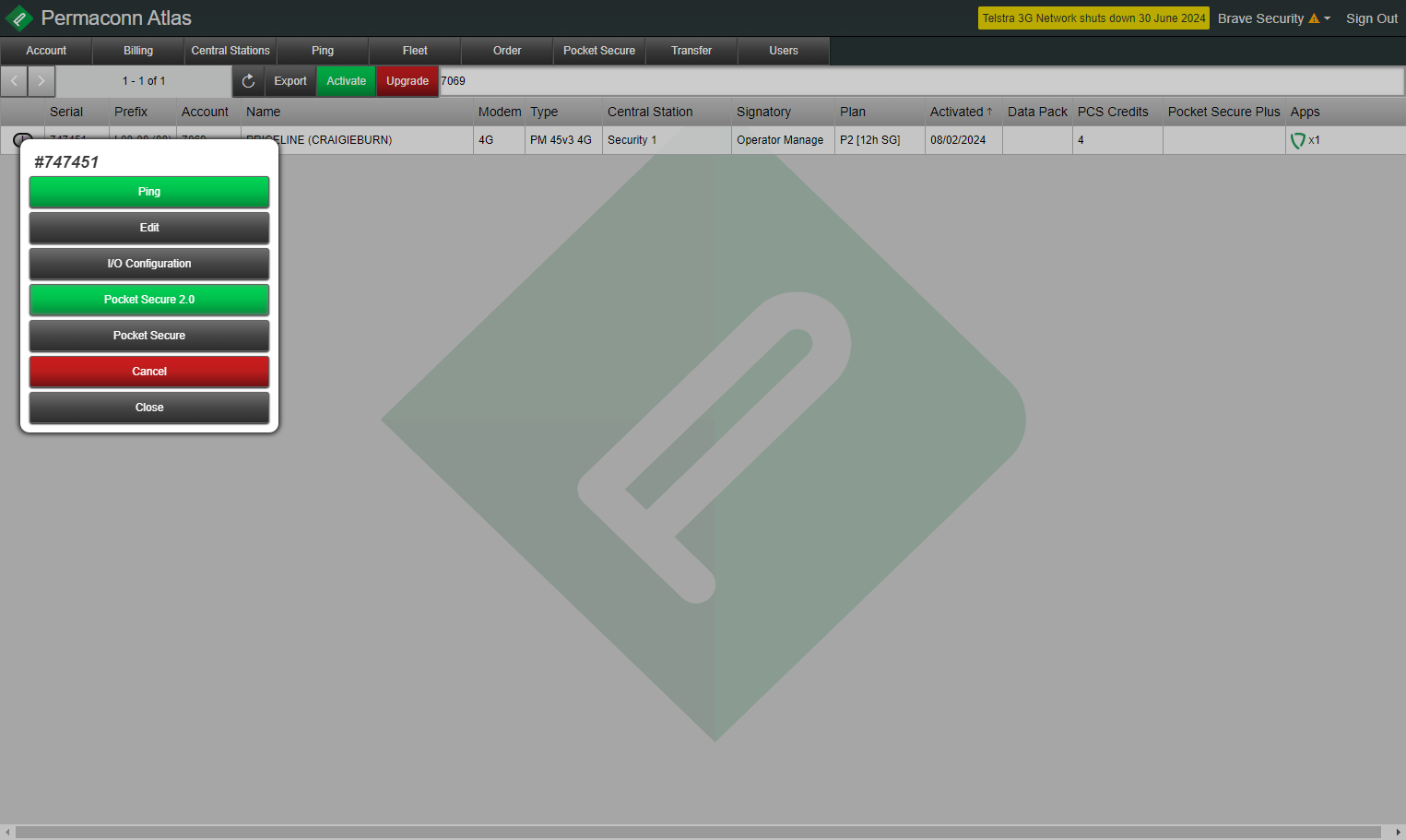Click the search field containing 7069
This screenshot has width=1406, height=840.
click(x=921, y=81)
